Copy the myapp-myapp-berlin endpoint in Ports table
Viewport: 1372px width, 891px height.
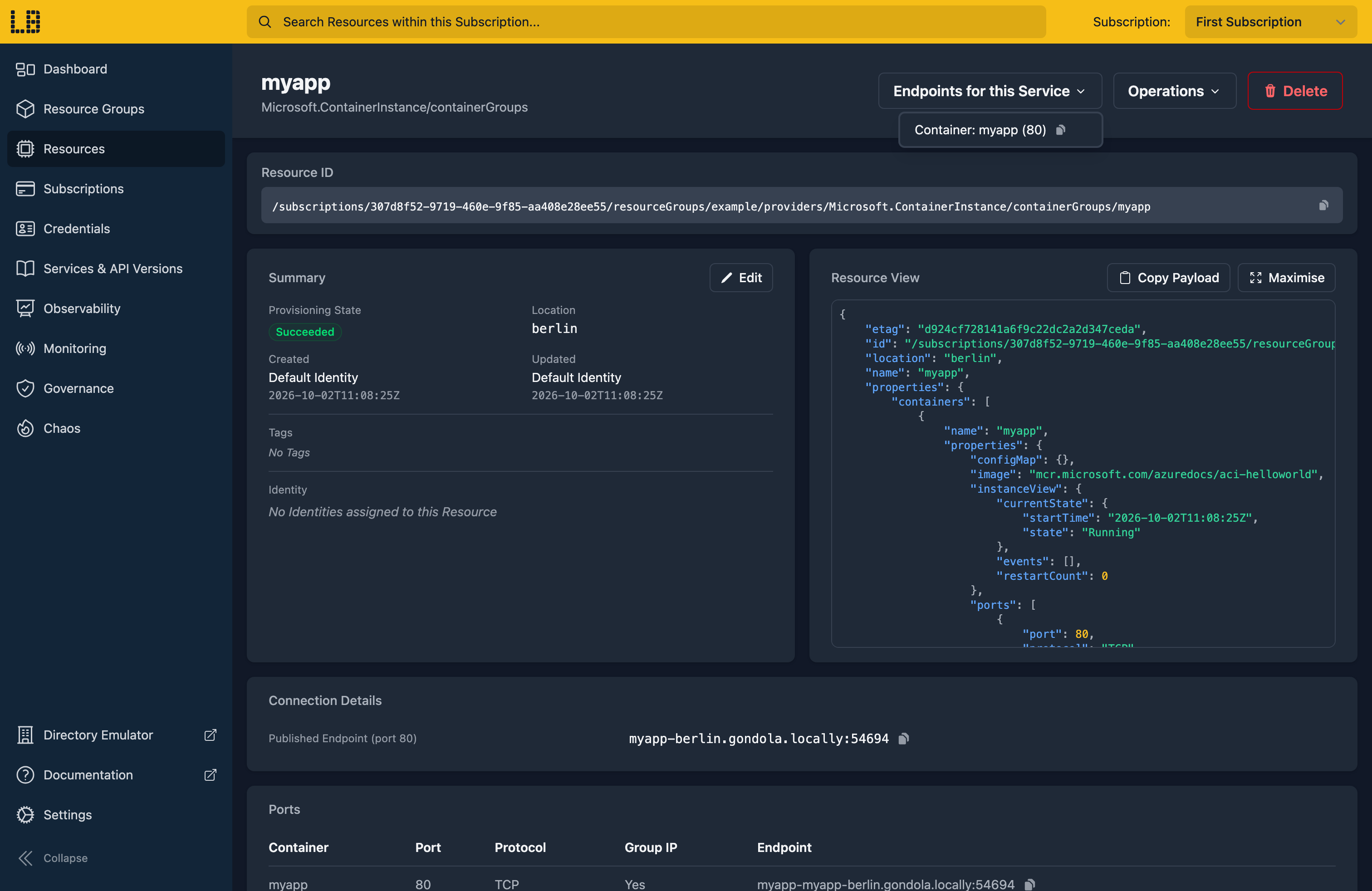click(1029, 884)
